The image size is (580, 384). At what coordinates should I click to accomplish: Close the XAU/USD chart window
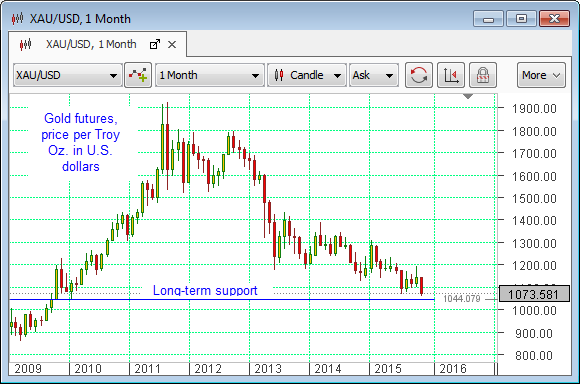[554, 19]
